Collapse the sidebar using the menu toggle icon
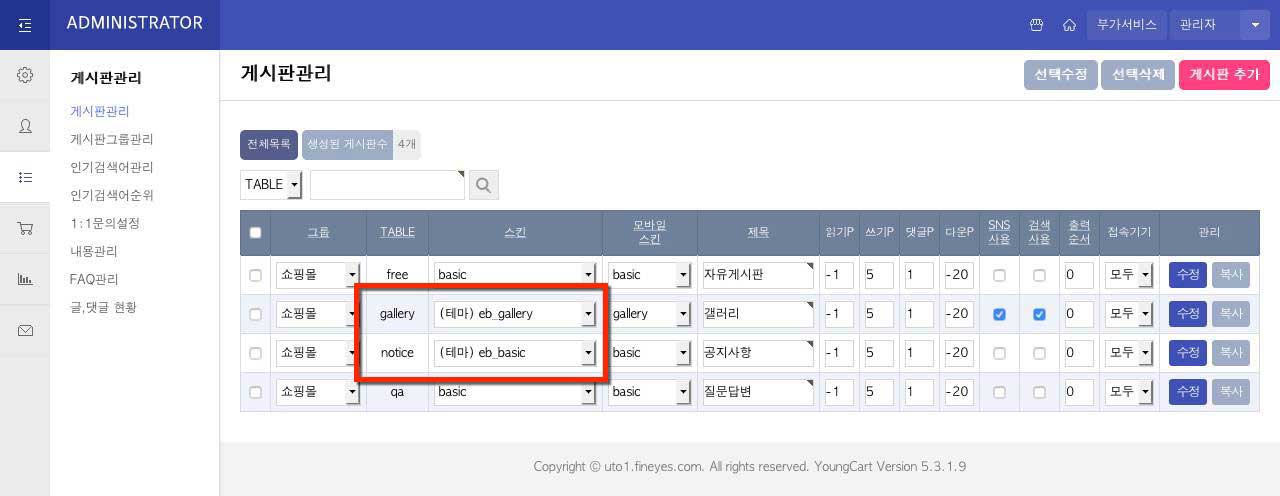This screenshot has width=1280, height=496. (x=25, y=25)
